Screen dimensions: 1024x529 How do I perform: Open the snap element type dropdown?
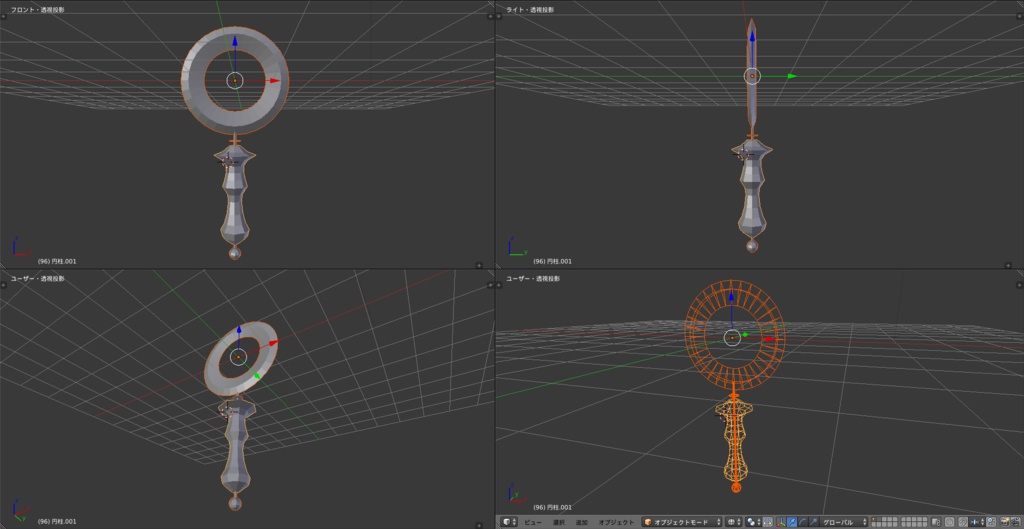pos(978,522)
